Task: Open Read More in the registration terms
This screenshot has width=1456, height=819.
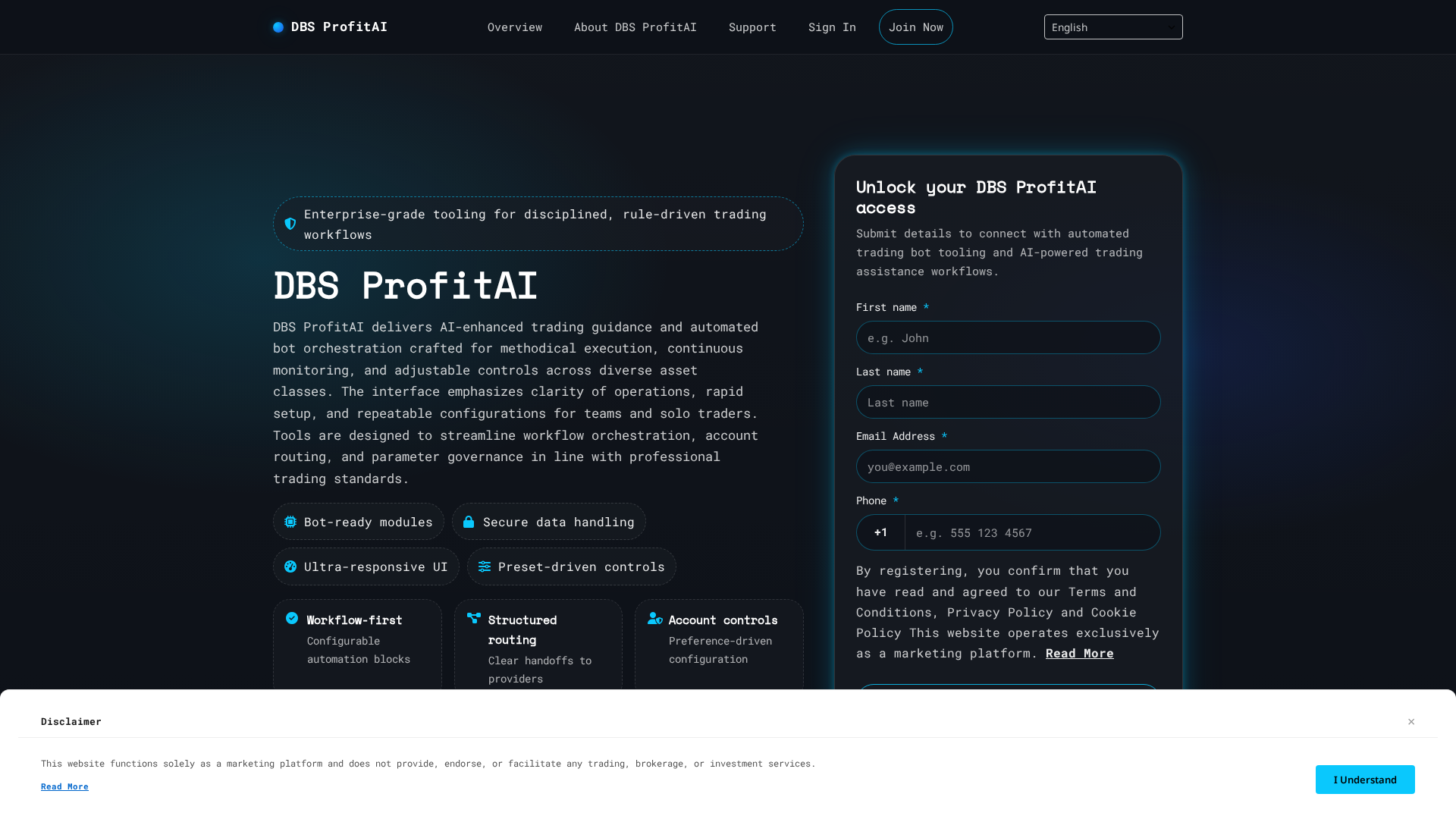Action: pos(1079,653)
